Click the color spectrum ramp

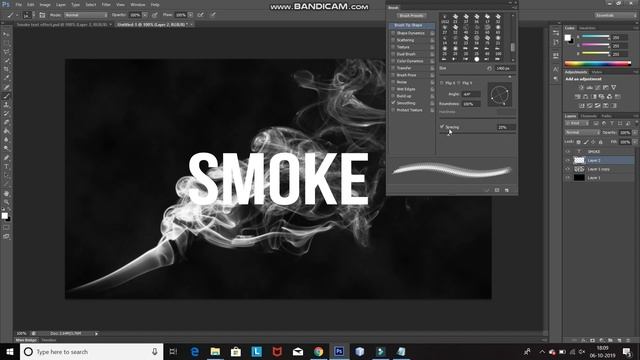[x=598, y=63]
